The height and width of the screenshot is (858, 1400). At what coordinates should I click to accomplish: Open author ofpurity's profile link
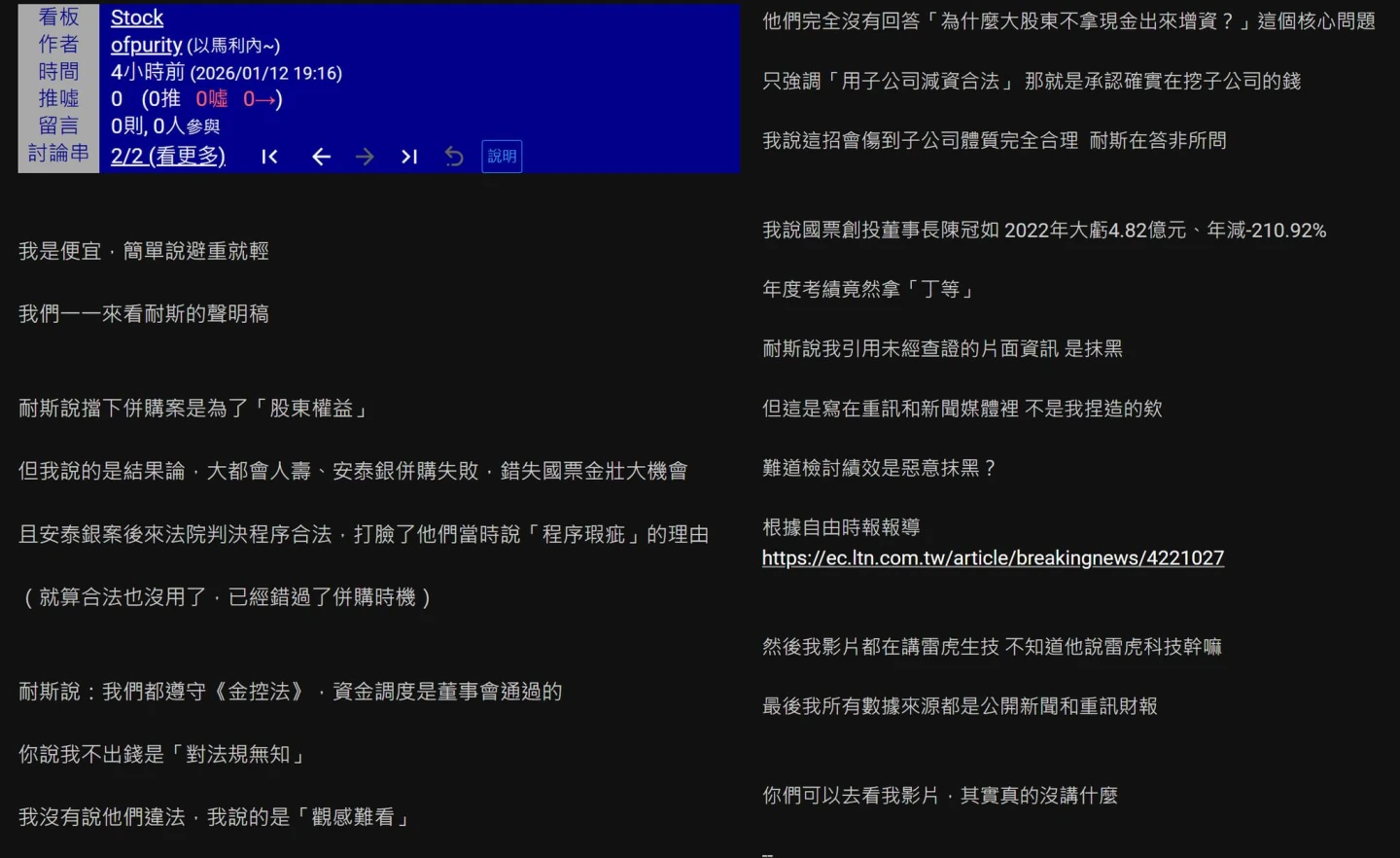coord(146,45)
